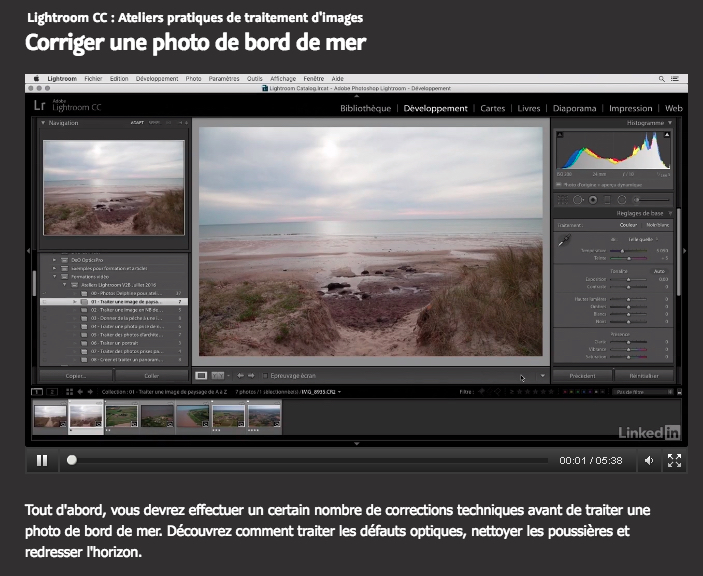Select the adjustment brush slider tool

click(x=651, y=200)
